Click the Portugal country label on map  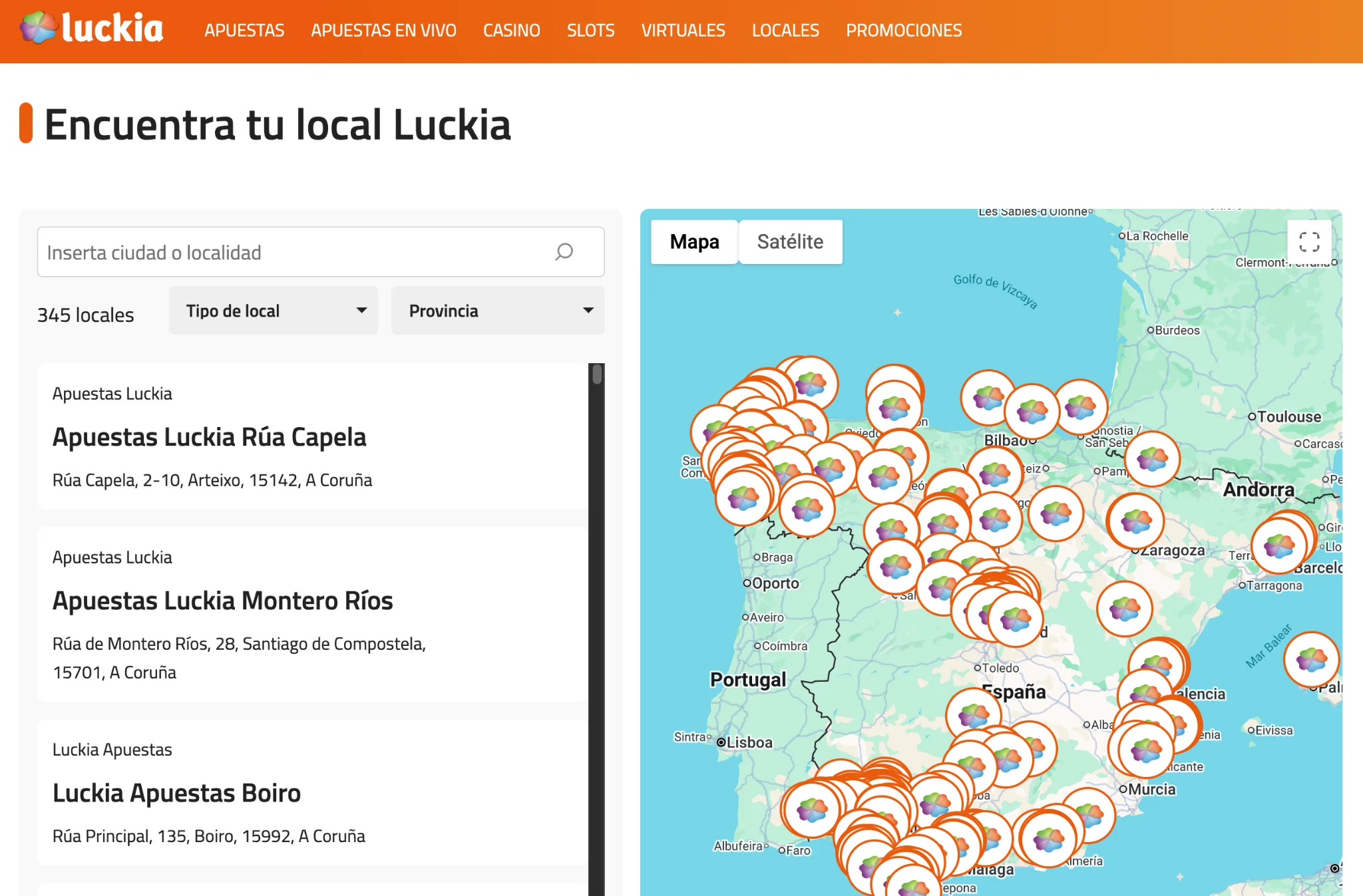tap(748, 680)
